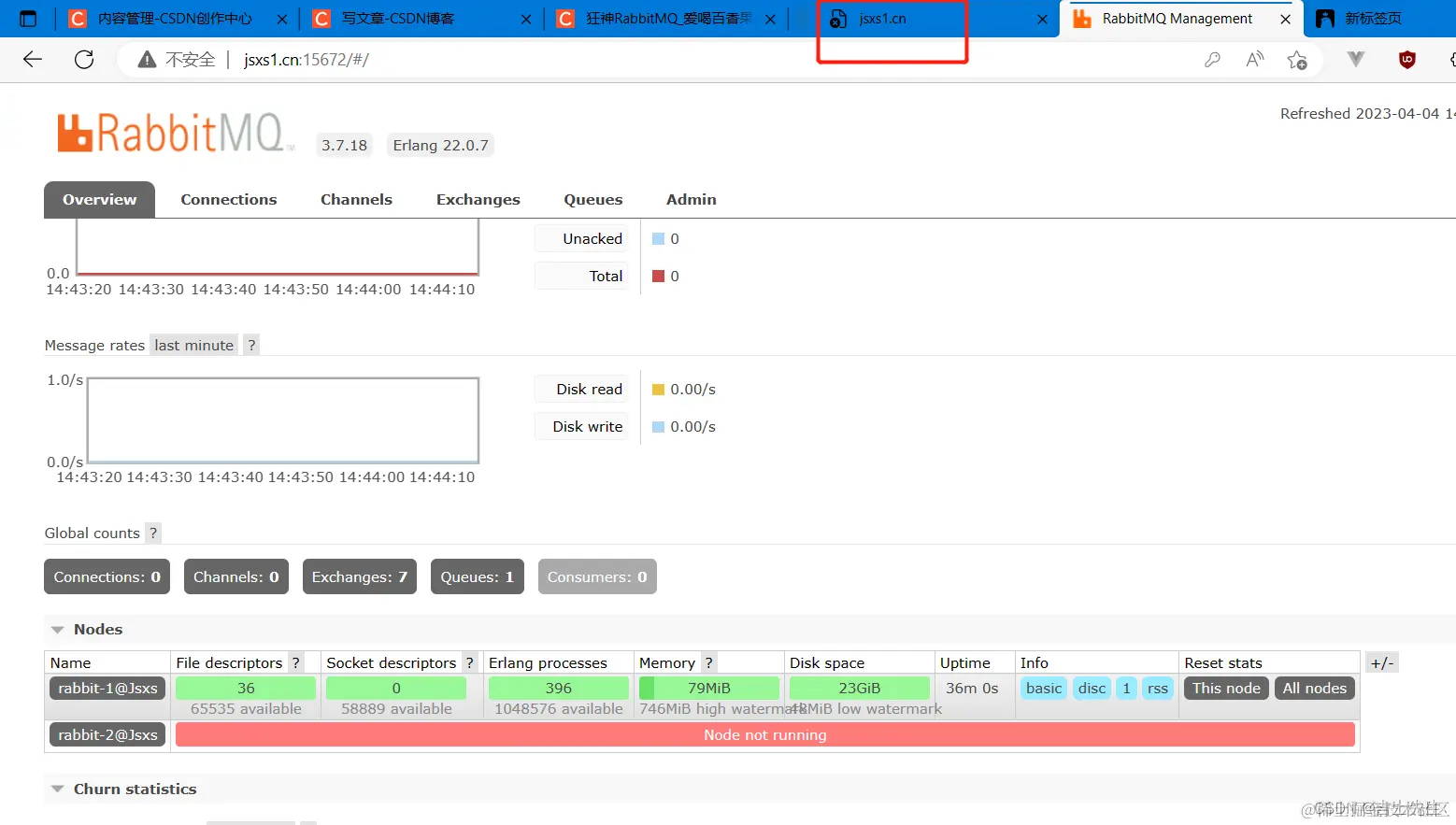Viewport: 1456px width, 825px height.
Task: Click the Disk read yellow swatch
Action: 658,390
